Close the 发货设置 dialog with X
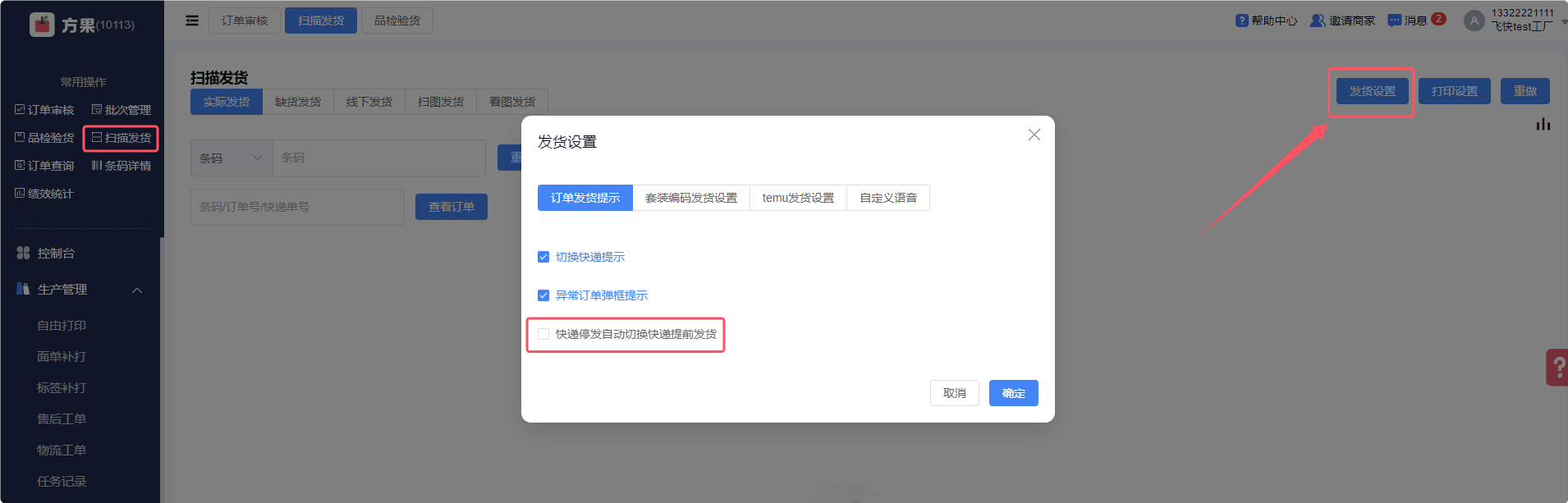The image size is (1568, 503). coord(1034,135)
